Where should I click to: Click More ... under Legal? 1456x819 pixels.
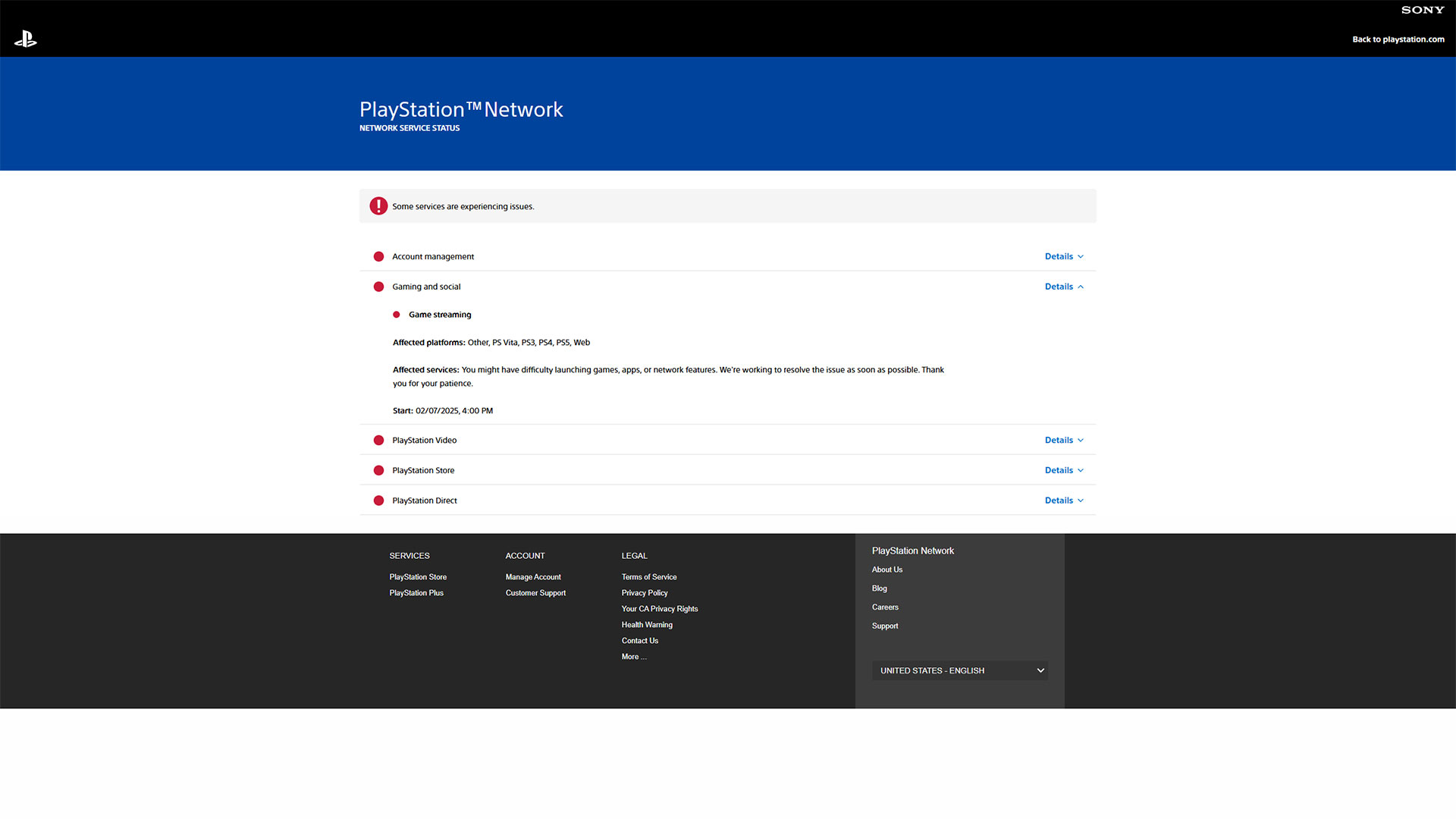(633, 657)
